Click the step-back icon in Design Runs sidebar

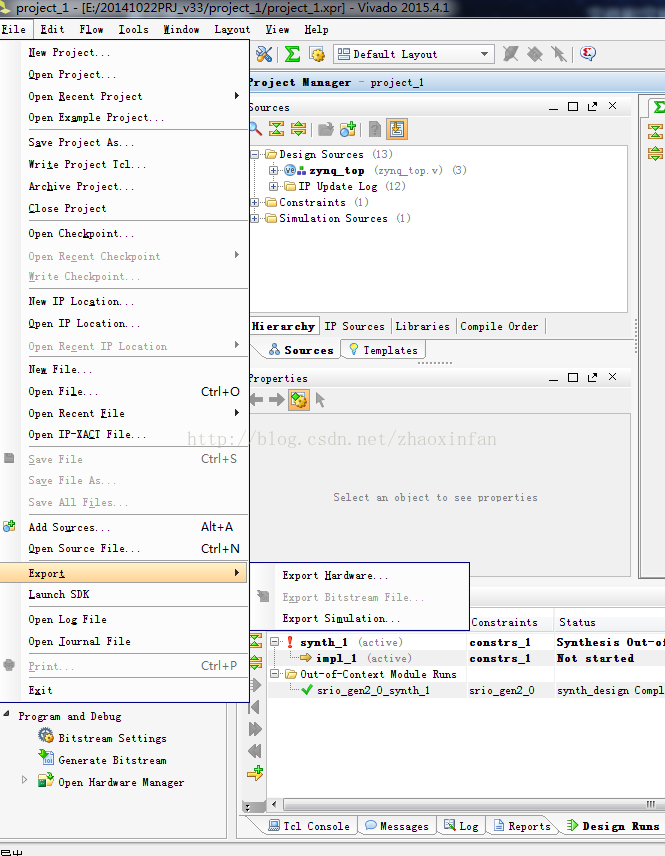254,707
